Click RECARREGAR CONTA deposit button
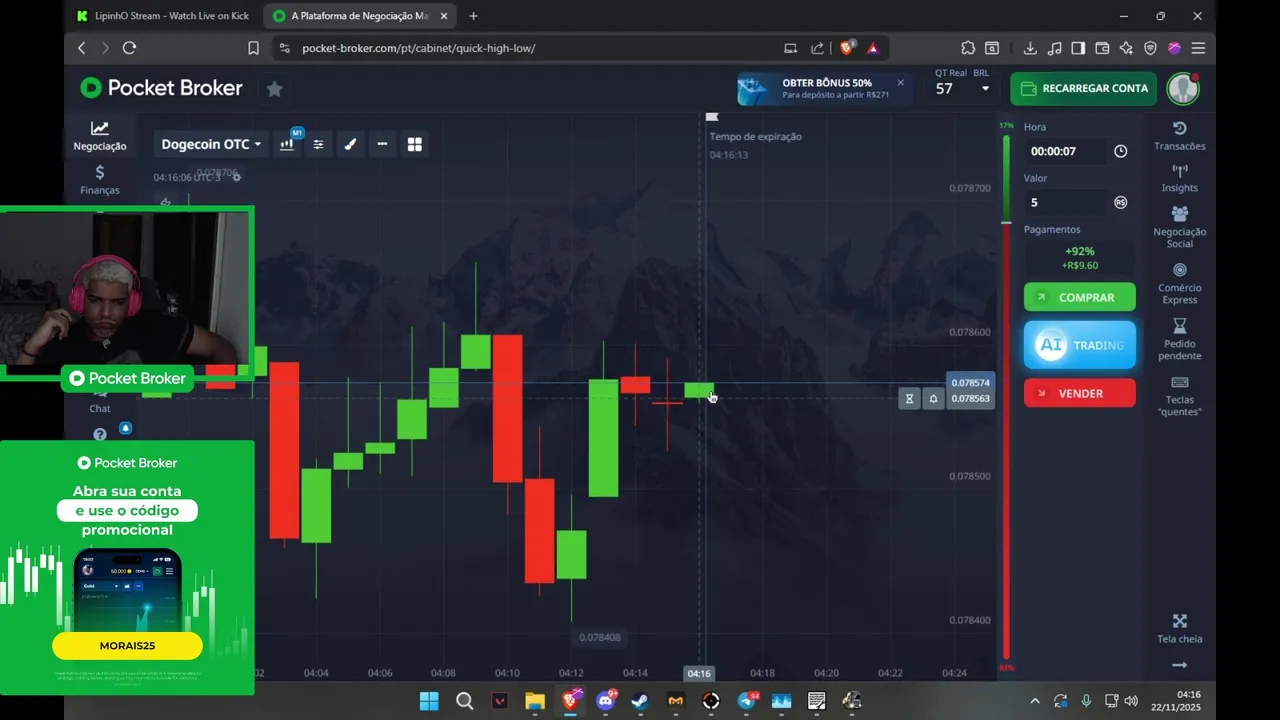Viewport: 1280px width, 720px height. click(x=1083, y=88)
